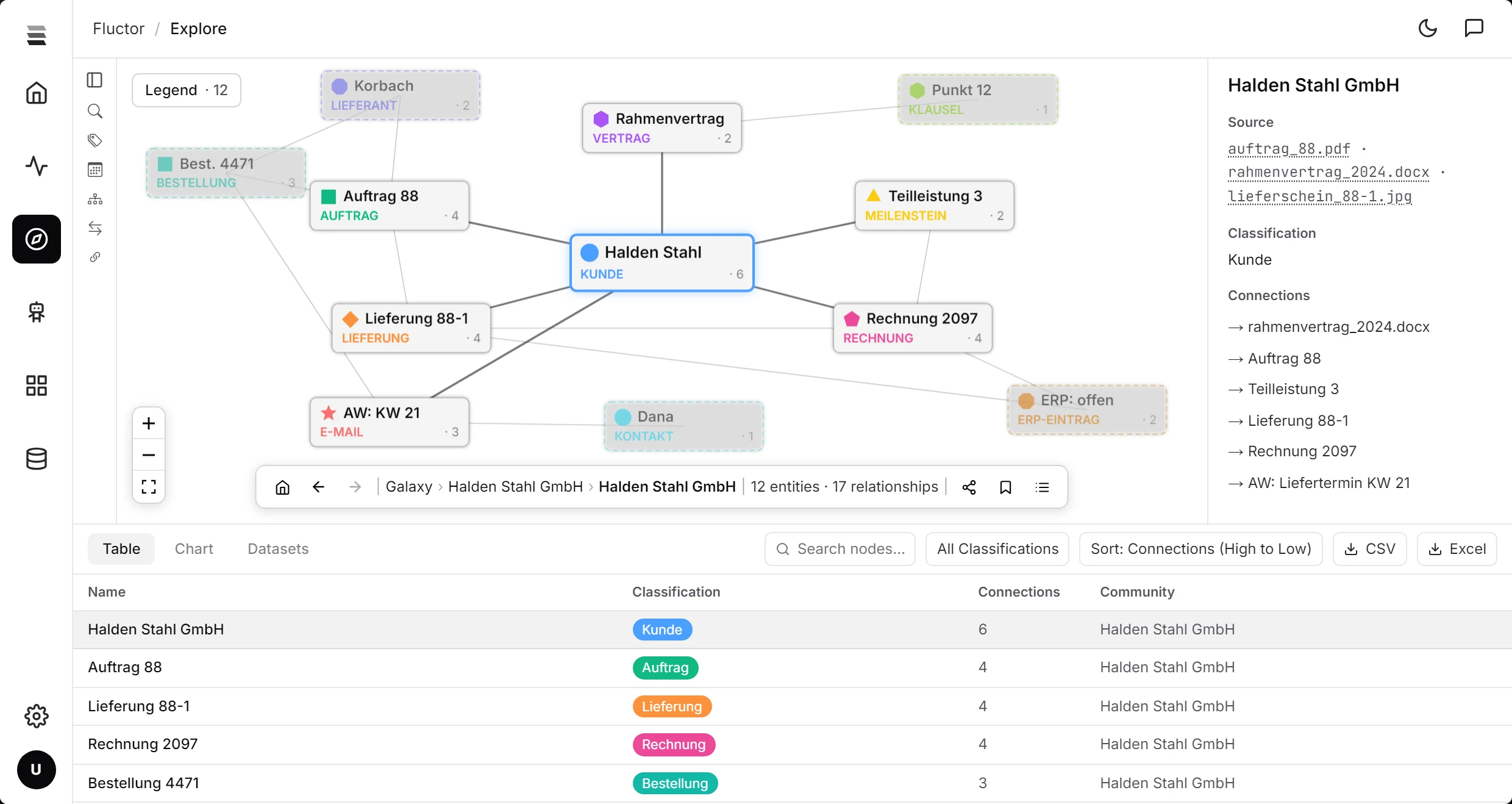Open the Fluctor logo menu icon
The height and width of the screenshot is (804, 1512).
coord(37,35)
